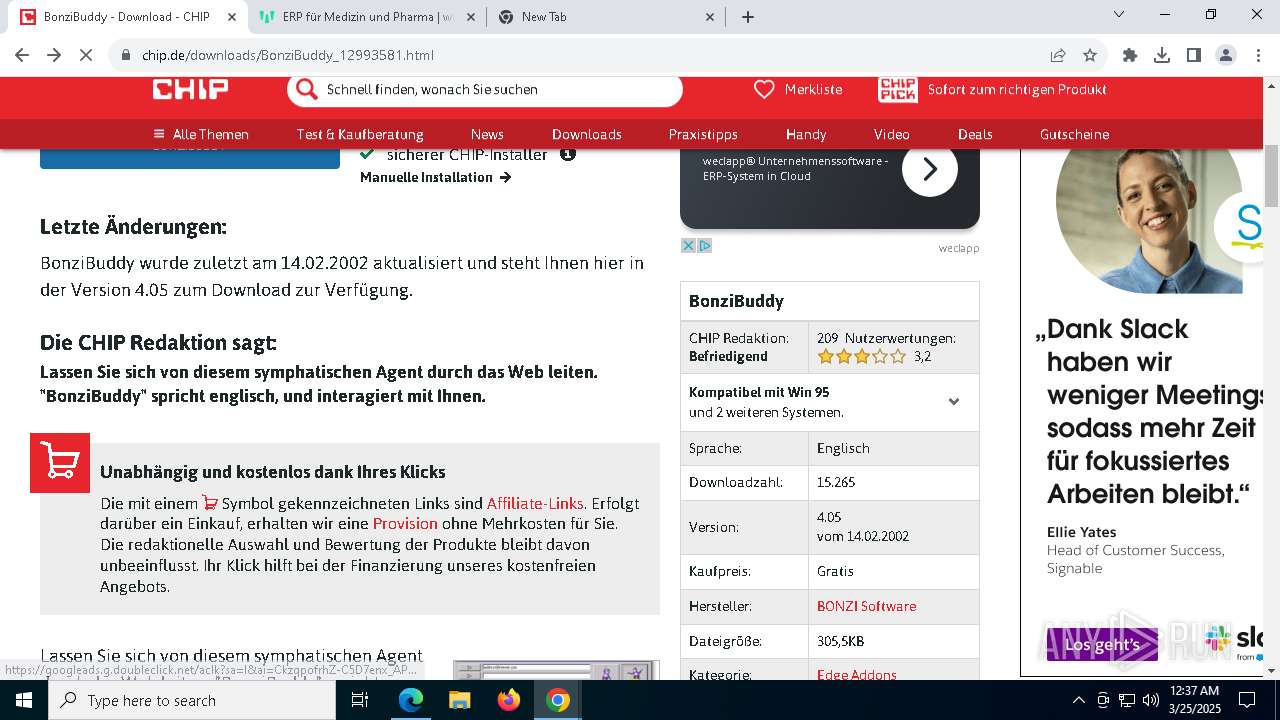
Task: Open the Alle Themen hamburger menu
Action: [x=201, y=134]
